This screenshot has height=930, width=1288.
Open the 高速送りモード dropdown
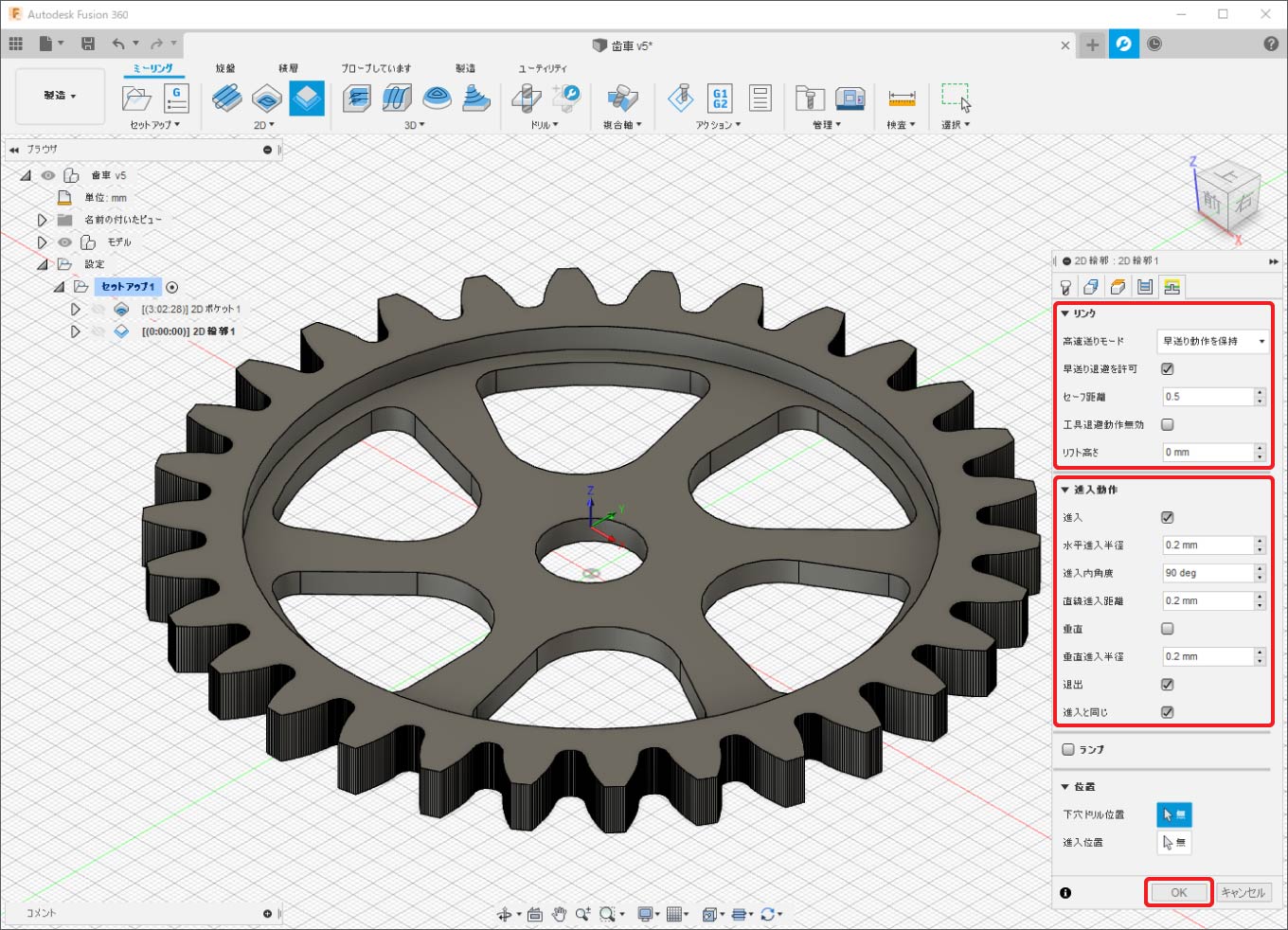click(x=1212, y=341)
